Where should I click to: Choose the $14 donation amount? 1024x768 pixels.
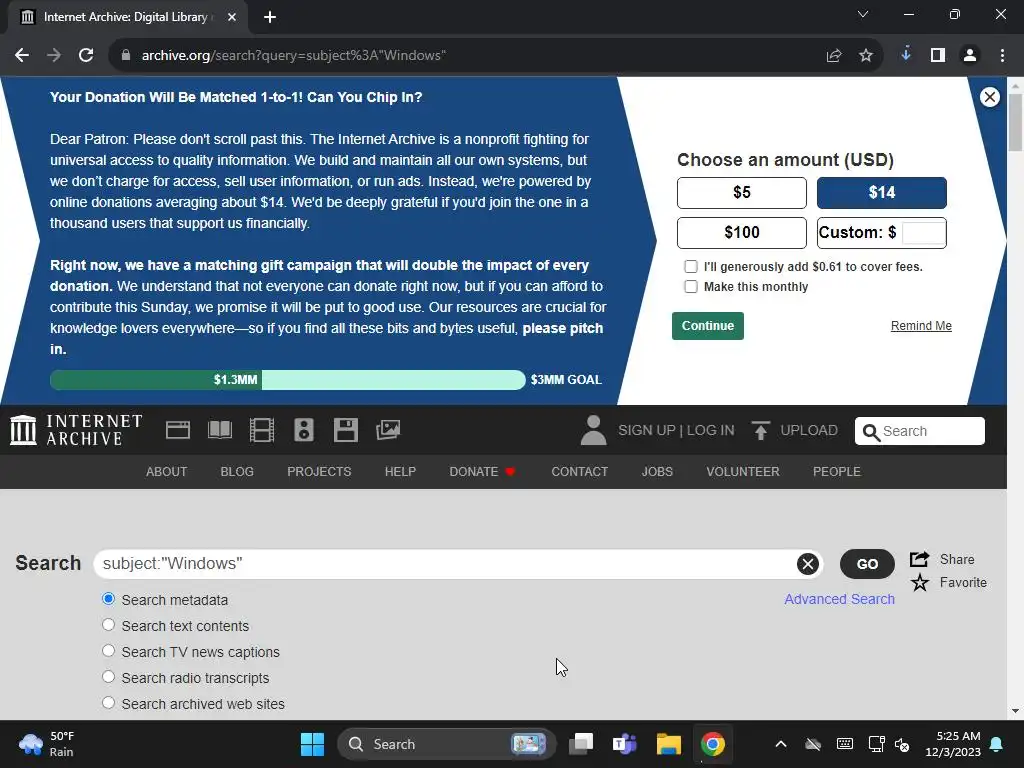(x=882, y=193)
